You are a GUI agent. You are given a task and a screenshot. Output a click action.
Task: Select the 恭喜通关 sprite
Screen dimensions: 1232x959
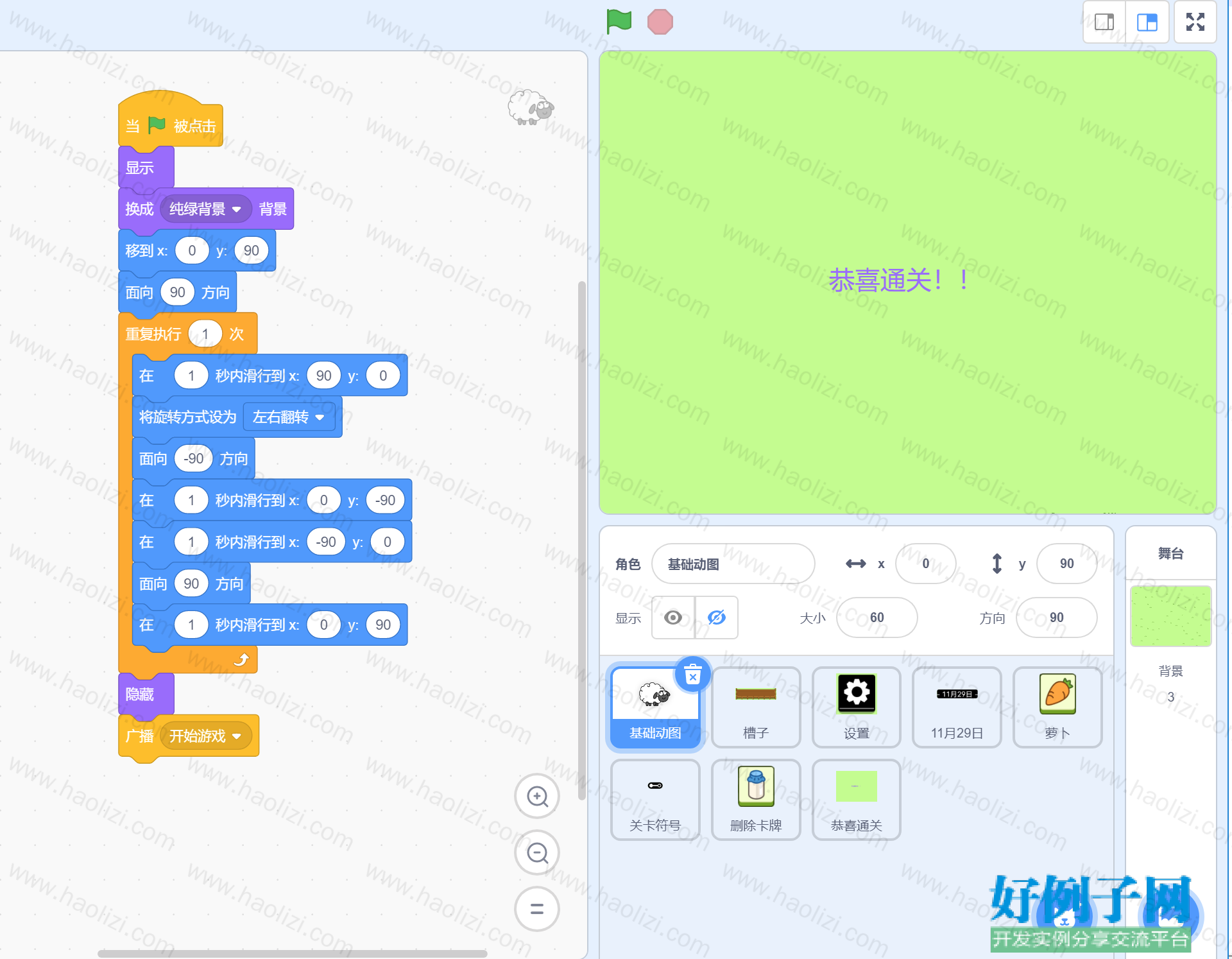tap(857, 800)
